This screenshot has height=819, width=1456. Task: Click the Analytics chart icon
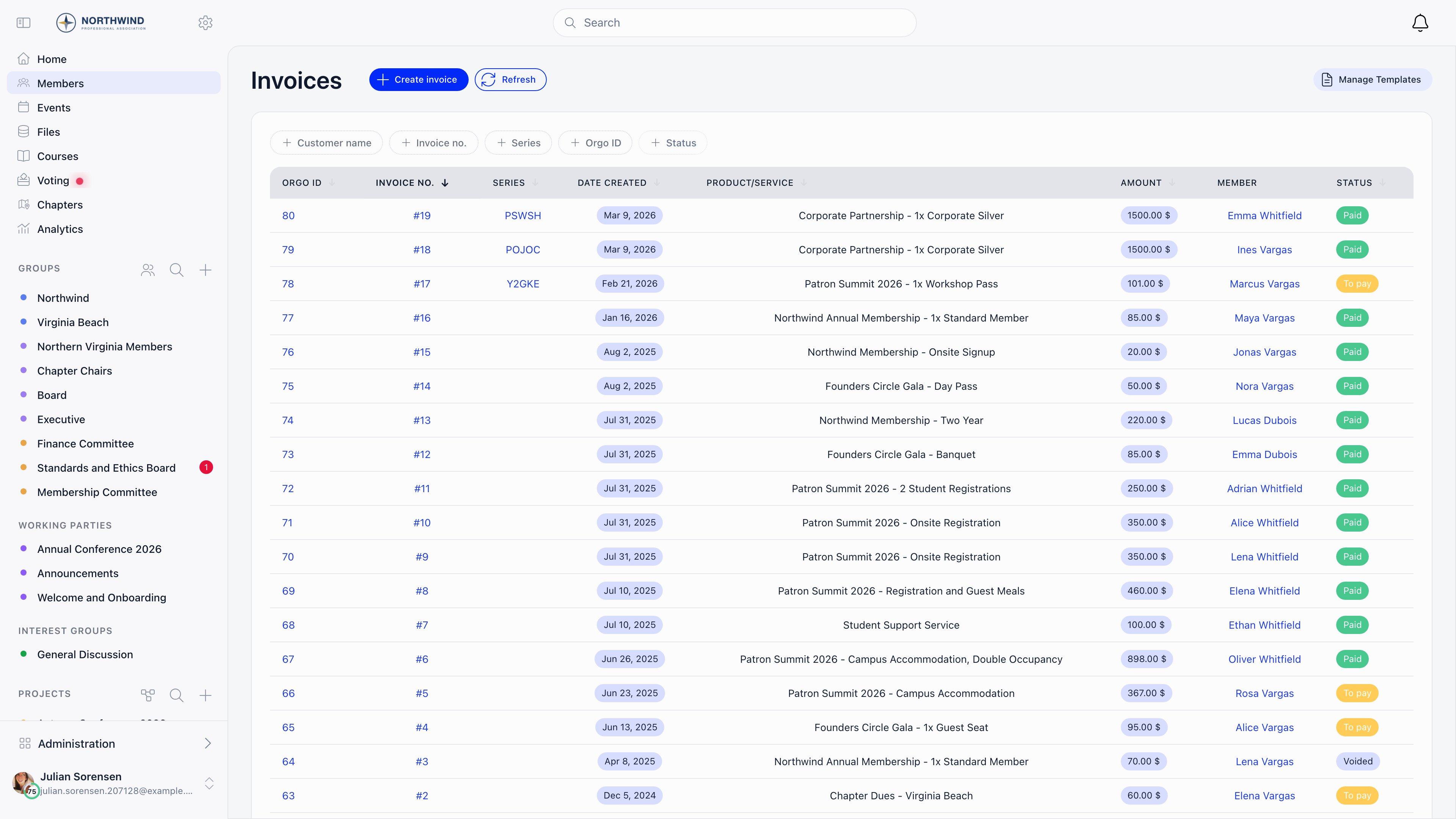point(23,229)
